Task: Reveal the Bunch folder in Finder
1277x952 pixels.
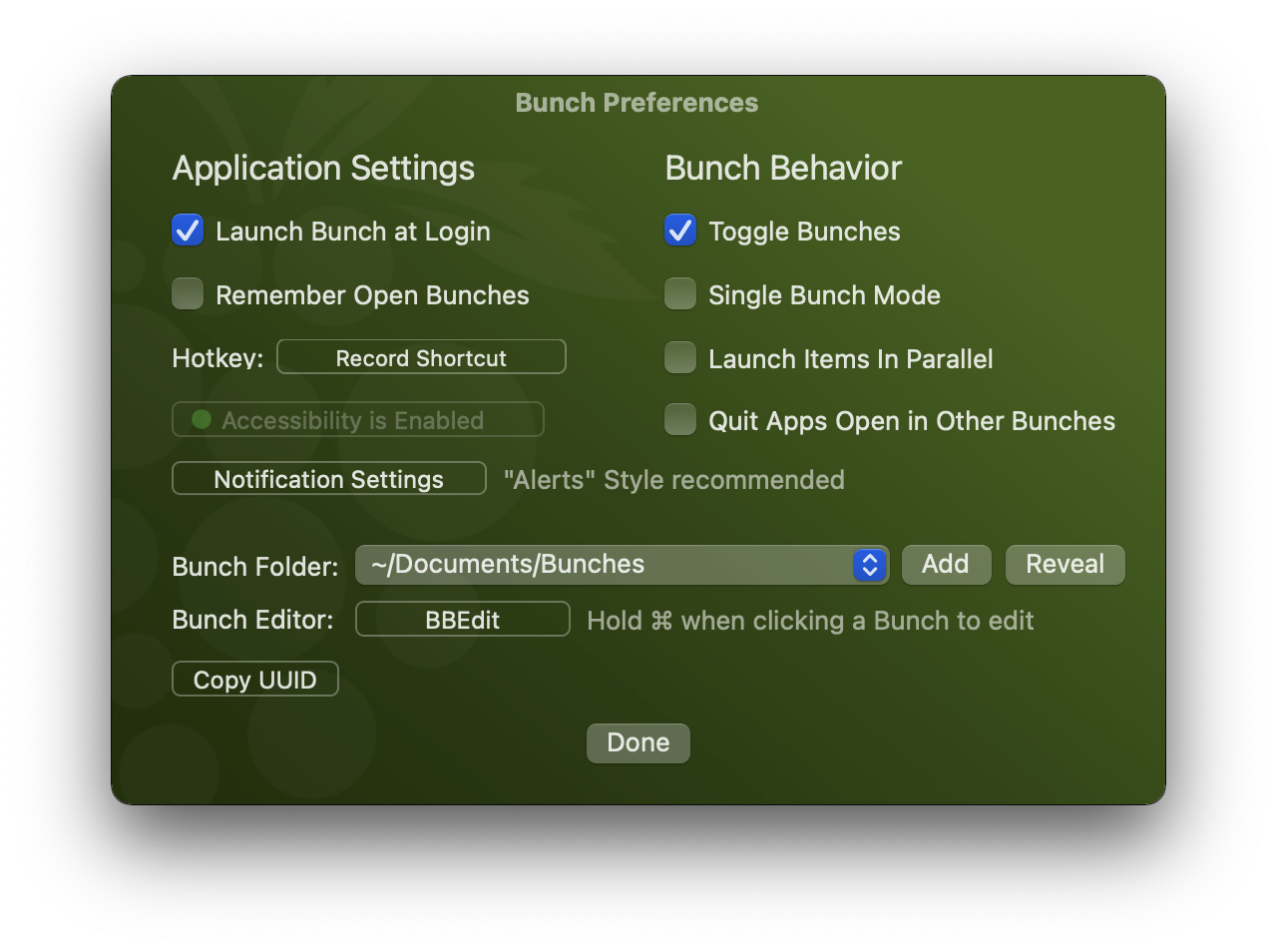Action: pyautogui.click(x=1064, y=565)
